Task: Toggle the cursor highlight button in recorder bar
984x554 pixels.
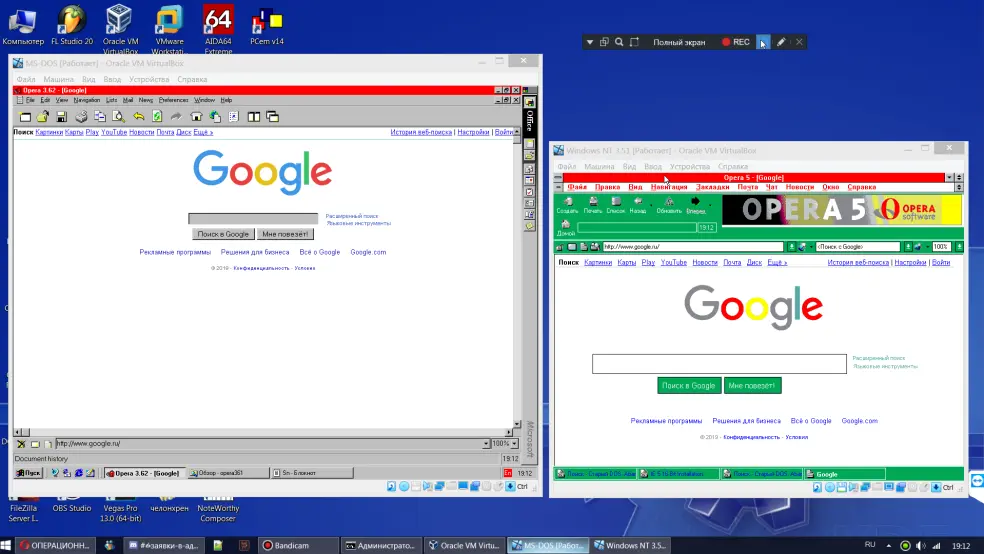Action: [762, 42]
